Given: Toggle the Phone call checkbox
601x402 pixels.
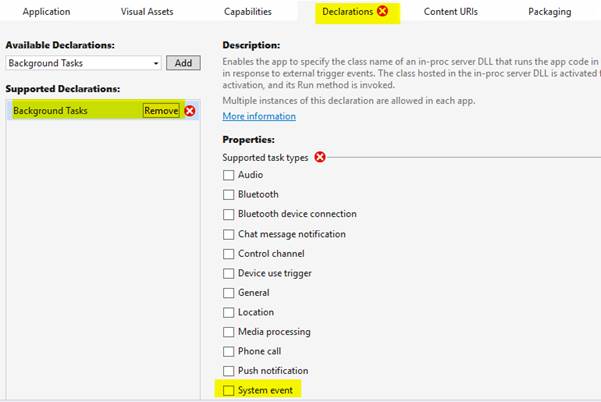Looking at the screenshot, I should click(x=229, y=351).
